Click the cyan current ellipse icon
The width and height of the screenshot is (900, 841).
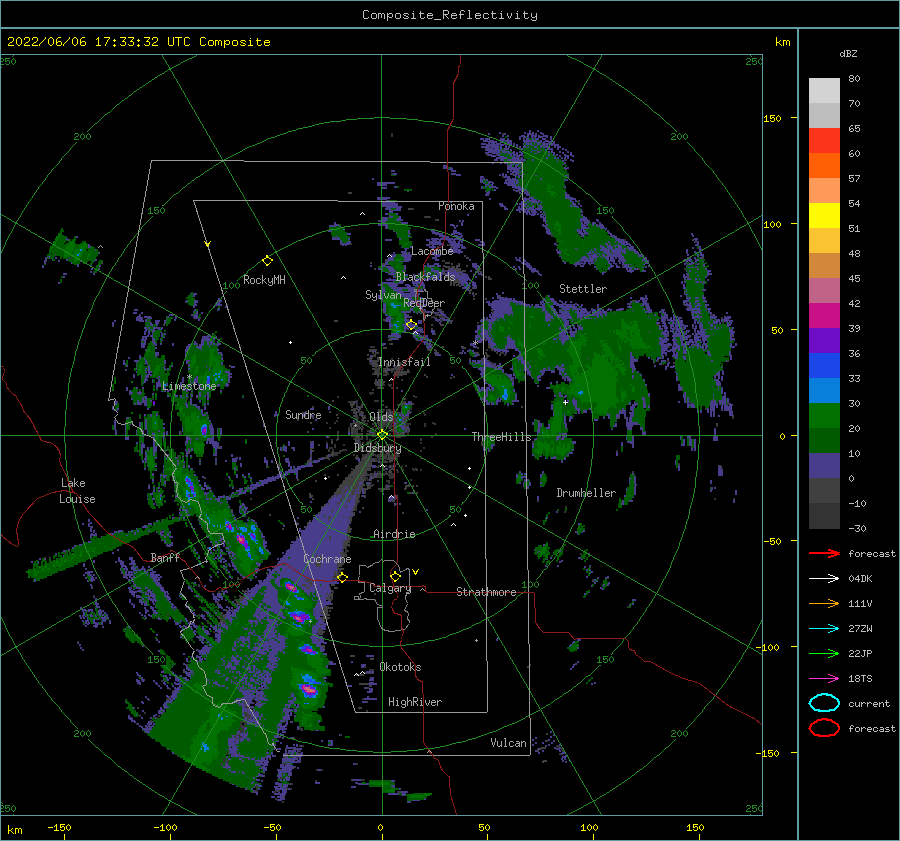[x=824, y=703]
